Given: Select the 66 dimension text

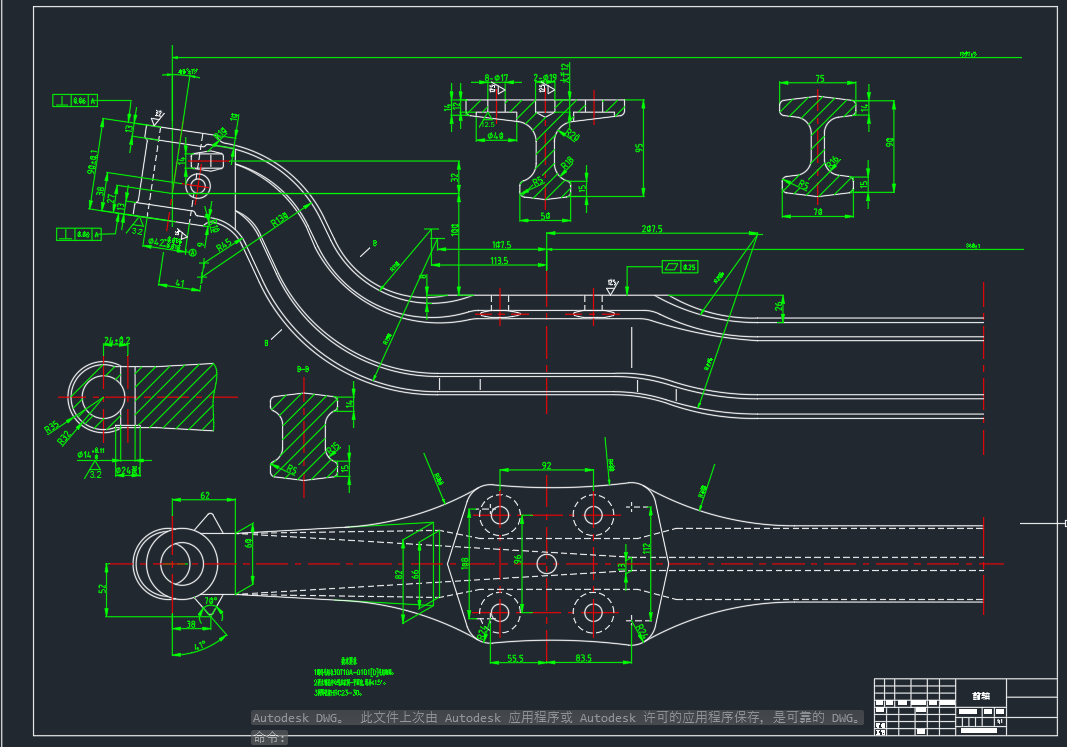Looking at the screenshot, I should [x=415, y=575].
